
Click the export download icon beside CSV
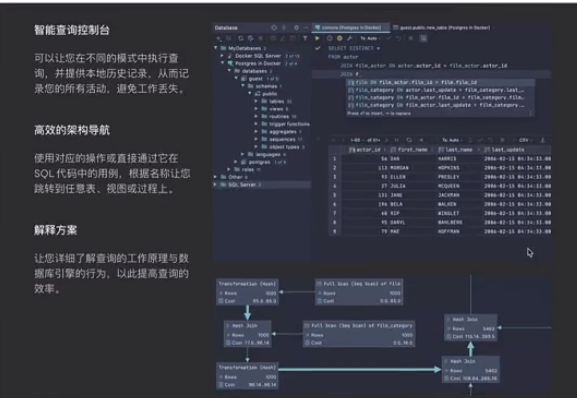point(542,140)
